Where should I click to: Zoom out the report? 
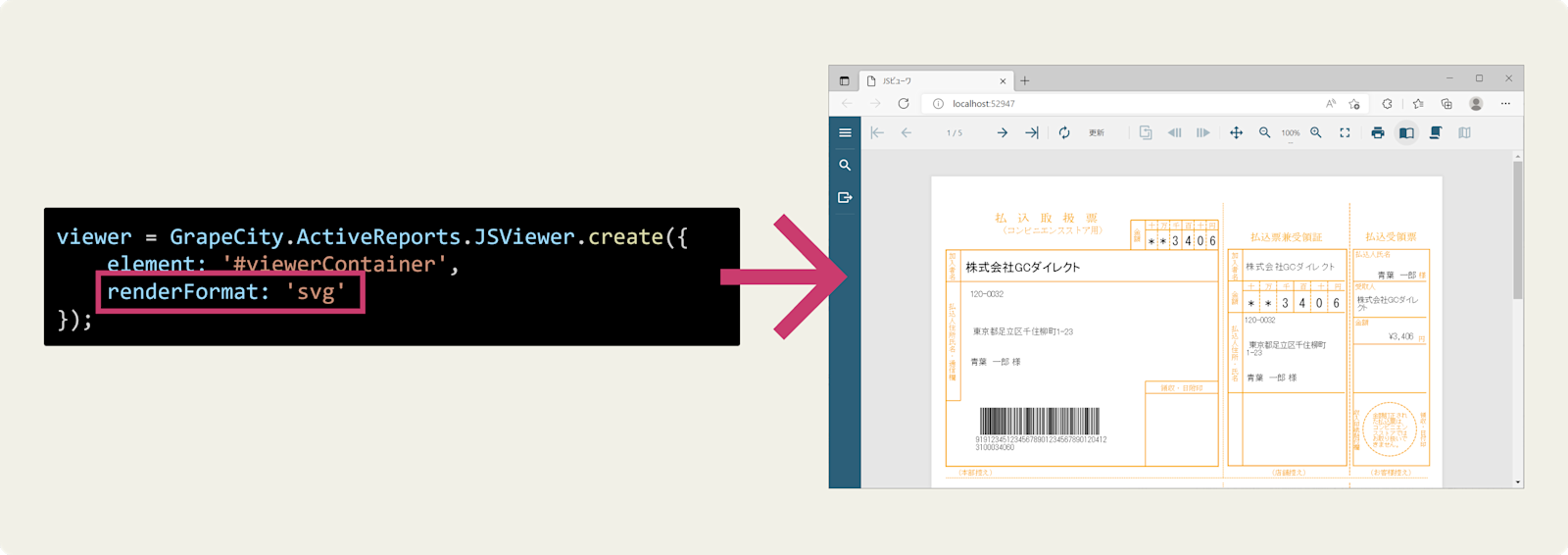tap(1265, 133)
